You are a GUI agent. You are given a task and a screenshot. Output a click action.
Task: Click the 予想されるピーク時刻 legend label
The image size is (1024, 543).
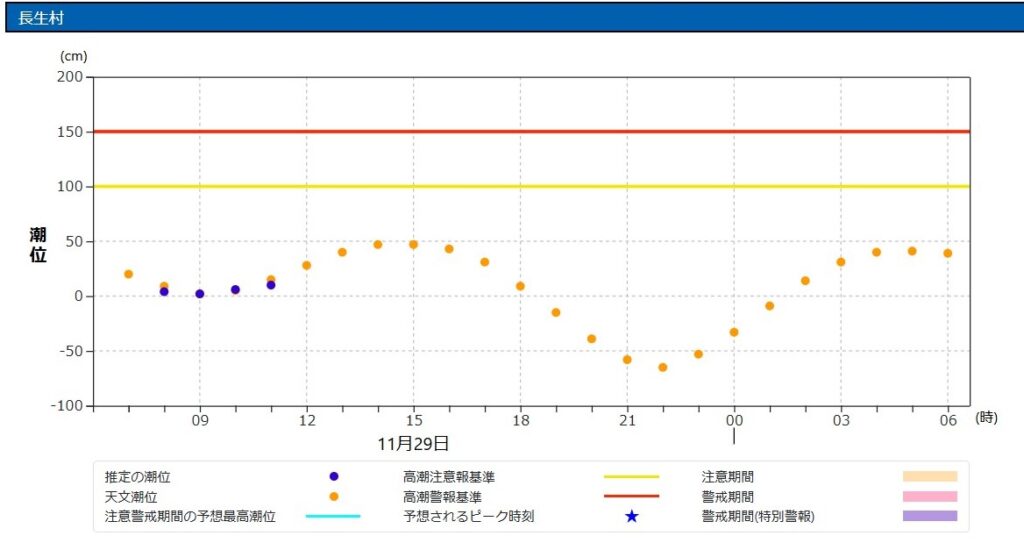(468, 516)
